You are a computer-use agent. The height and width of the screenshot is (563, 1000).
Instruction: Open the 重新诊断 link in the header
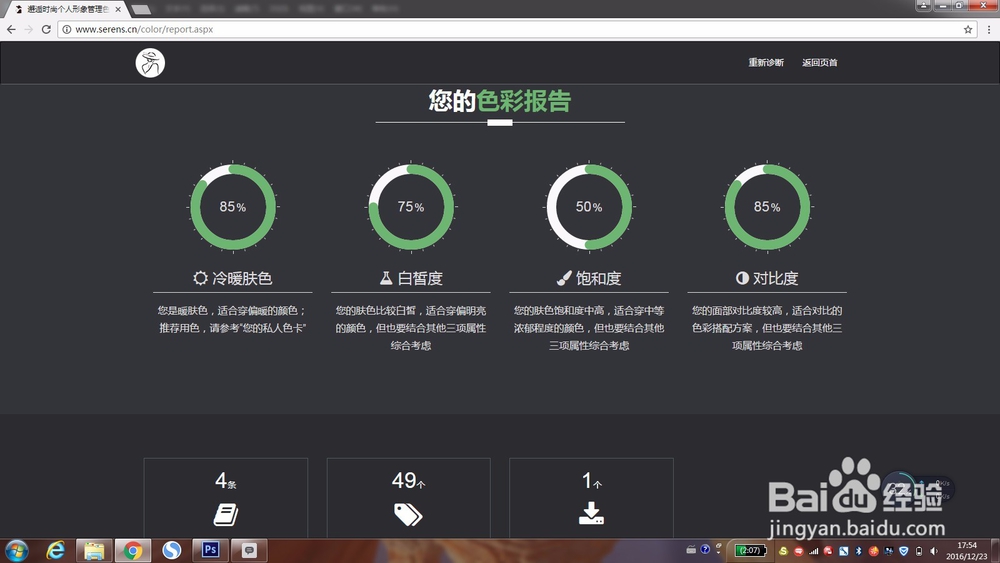[x=766, y=62]
